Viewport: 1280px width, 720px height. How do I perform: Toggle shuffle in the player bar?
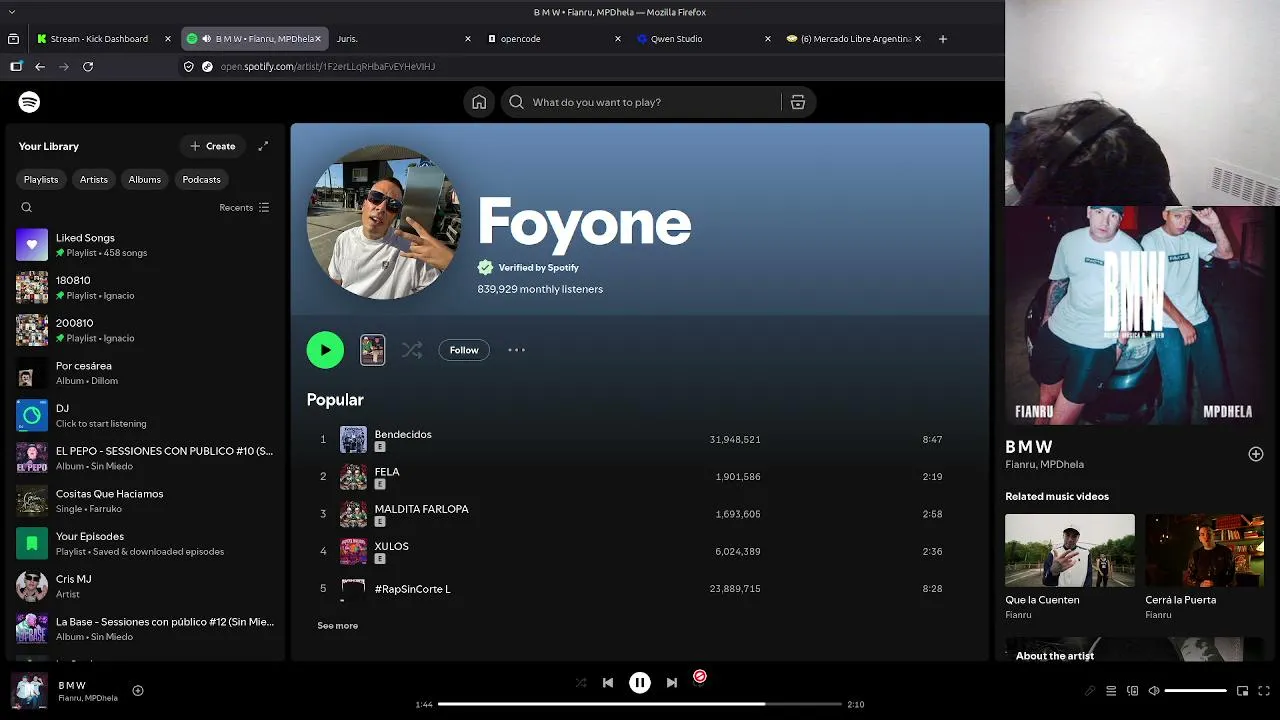581,683
